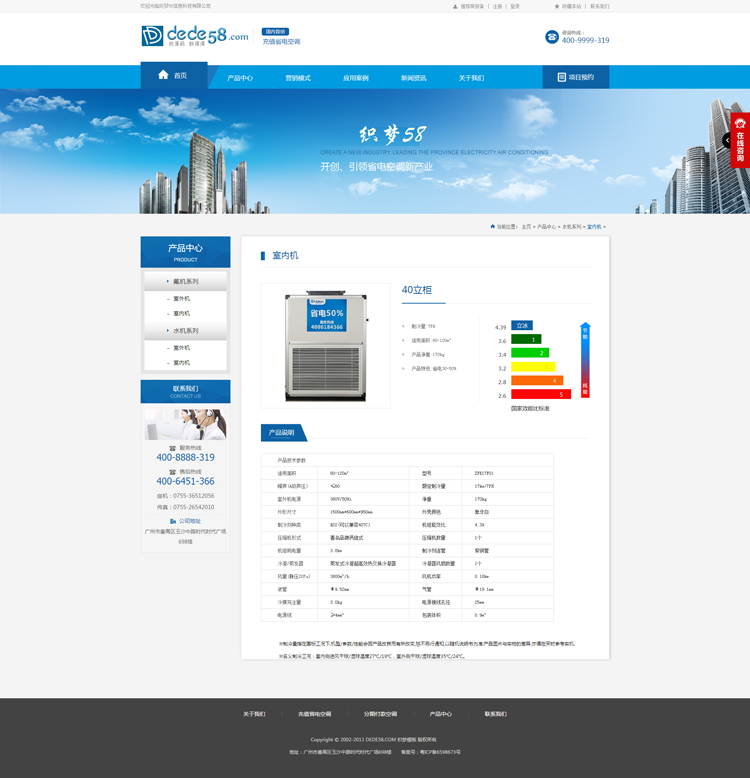
Task: Click the telephone icon beside hotline 400-9999-319
Action: click(552, 37)
